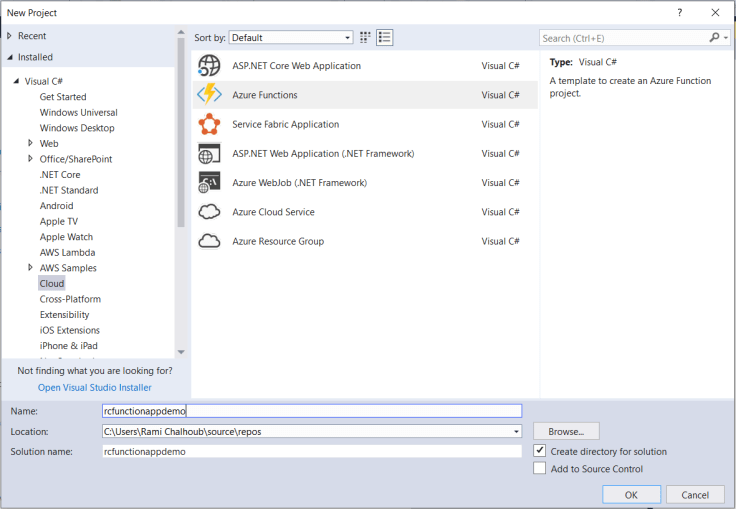
Task: Select the Azure Cloud Service cloud icon
Action: pos(209,212)
